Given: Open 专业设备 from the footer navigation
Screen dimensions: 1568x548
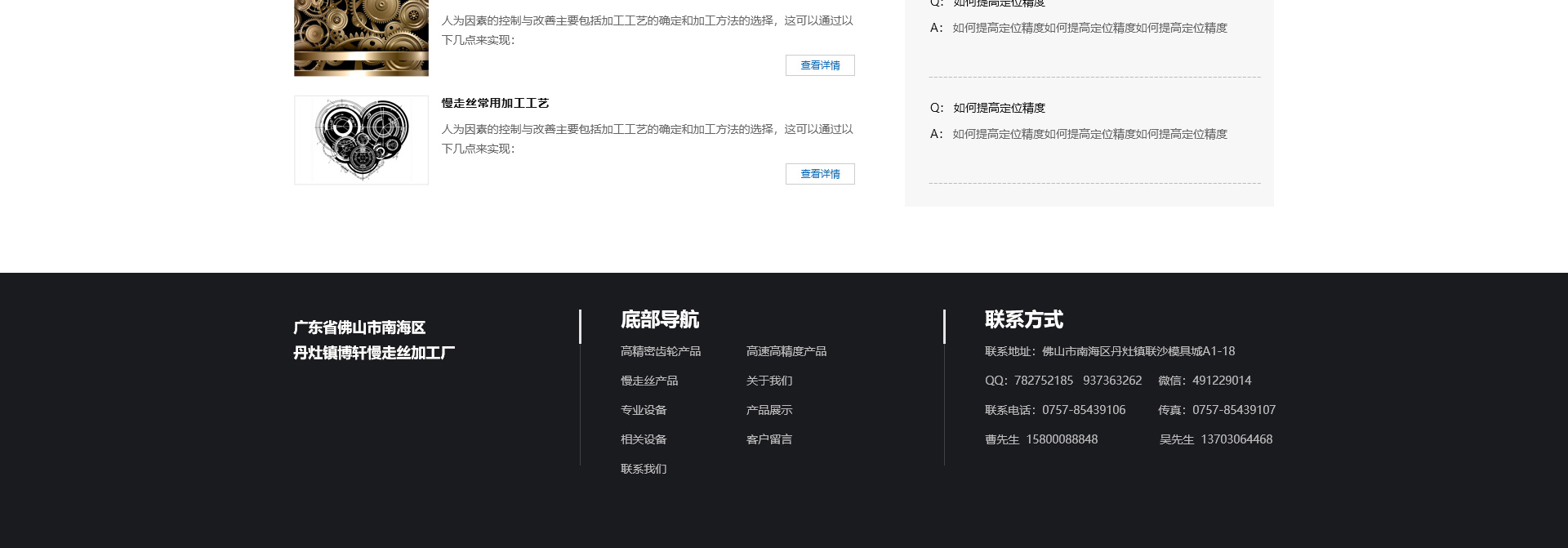Looking at the screenshot, I should (643, 410).
